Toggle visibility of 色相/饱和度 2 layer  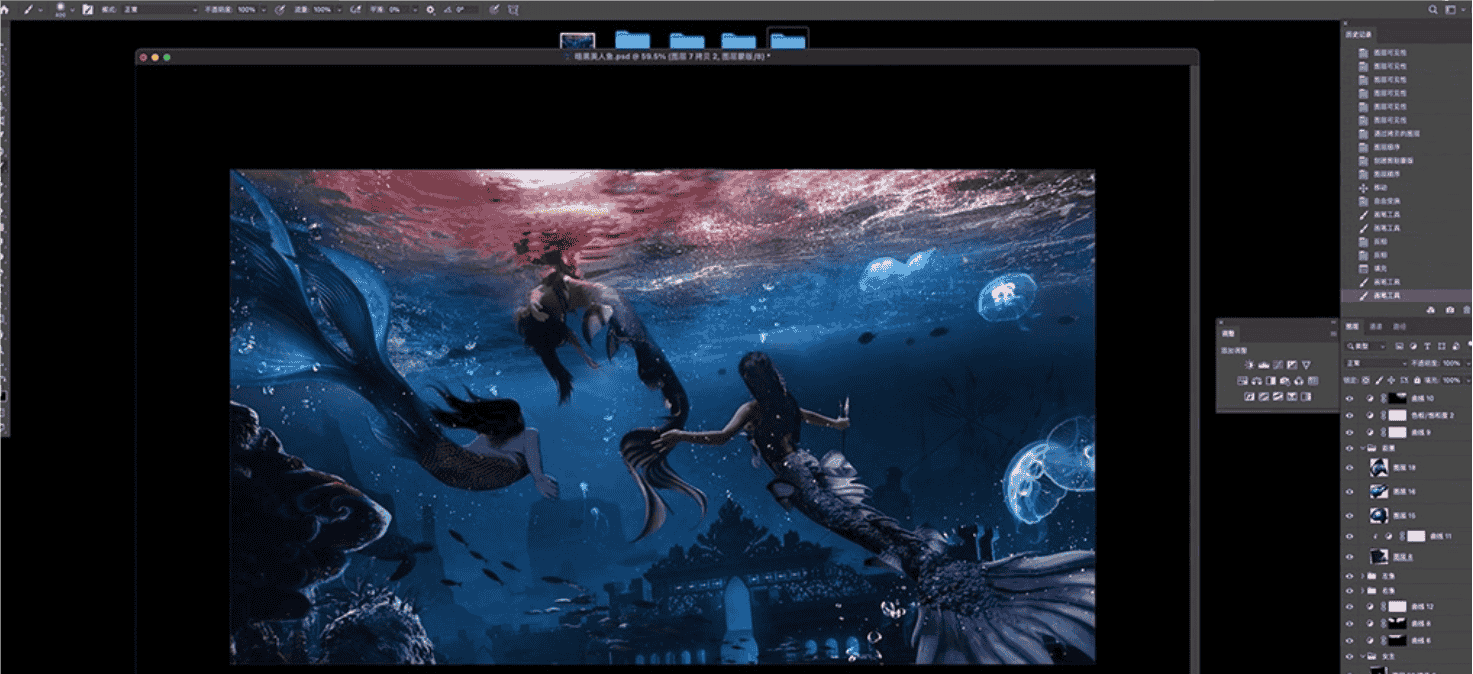1349,415
